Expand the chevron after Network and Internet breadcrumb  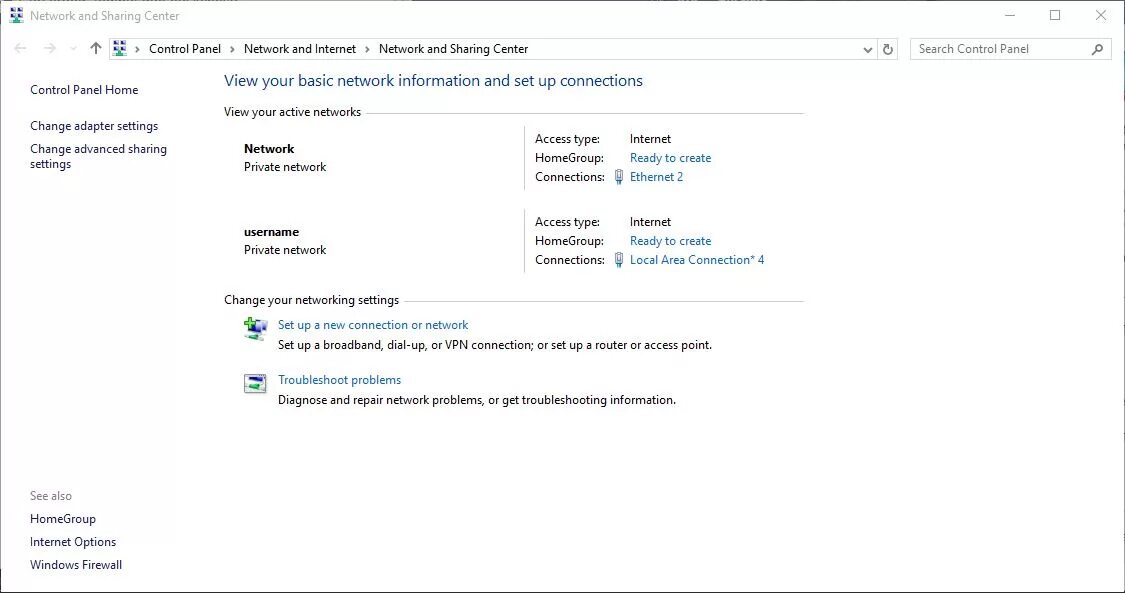click(x=367, y=49)
